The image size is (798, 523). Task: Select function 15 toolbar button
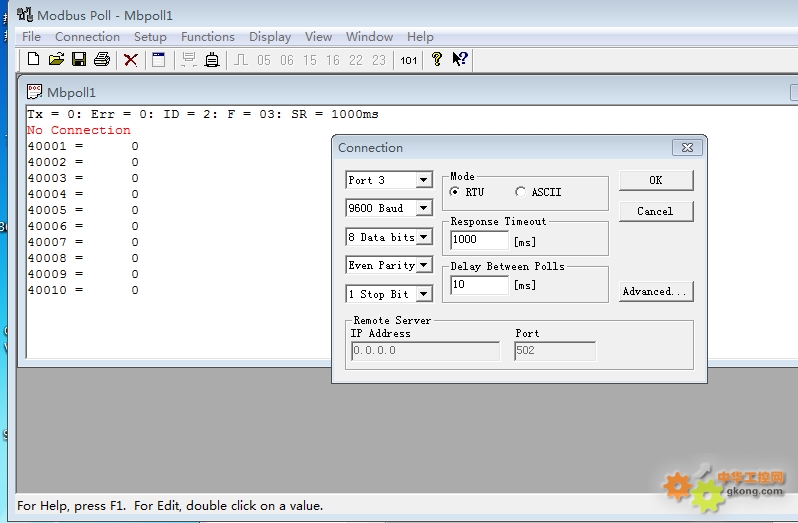coord(309,61)
